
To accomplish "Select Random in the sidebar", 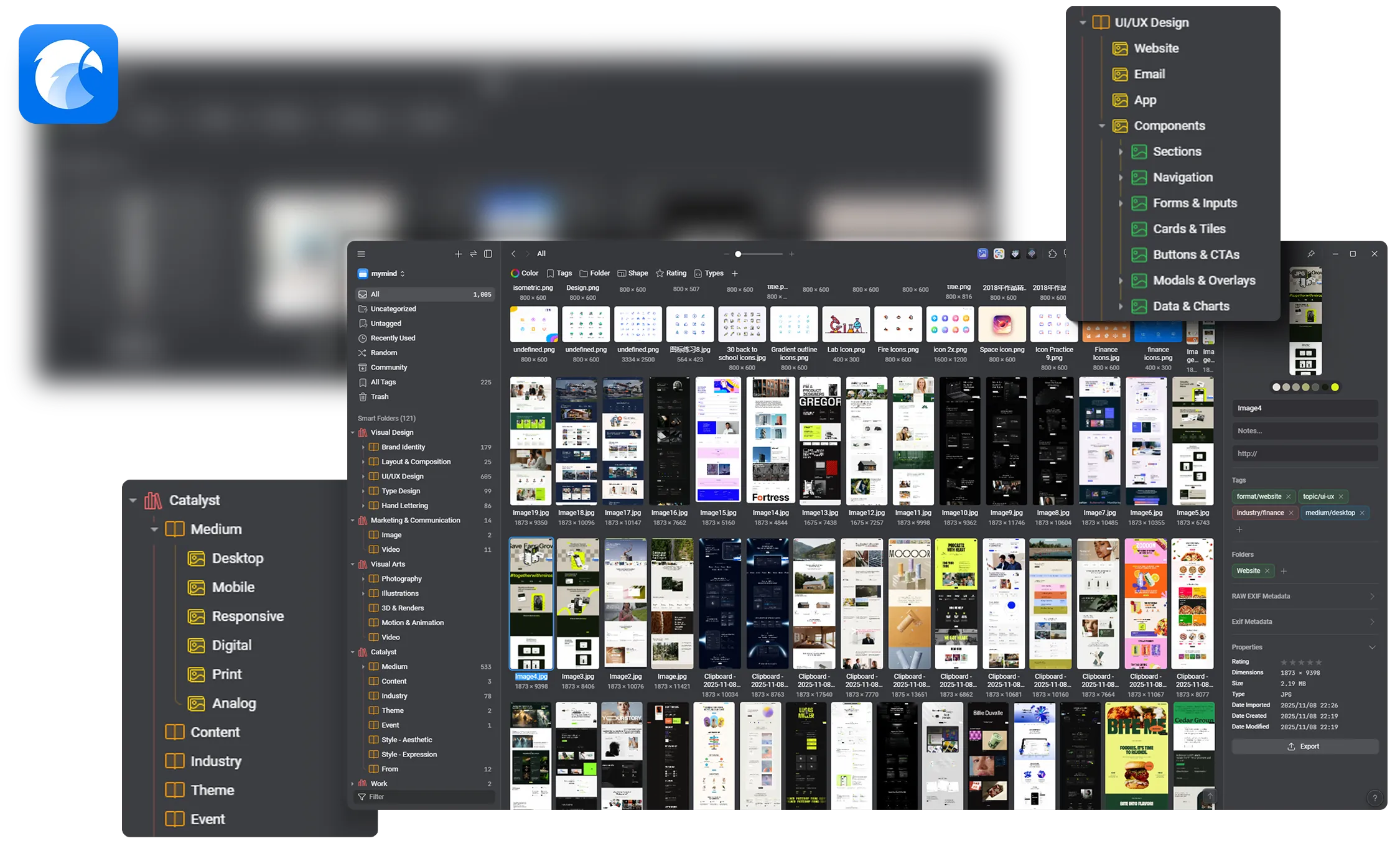I will coord(425,353).
